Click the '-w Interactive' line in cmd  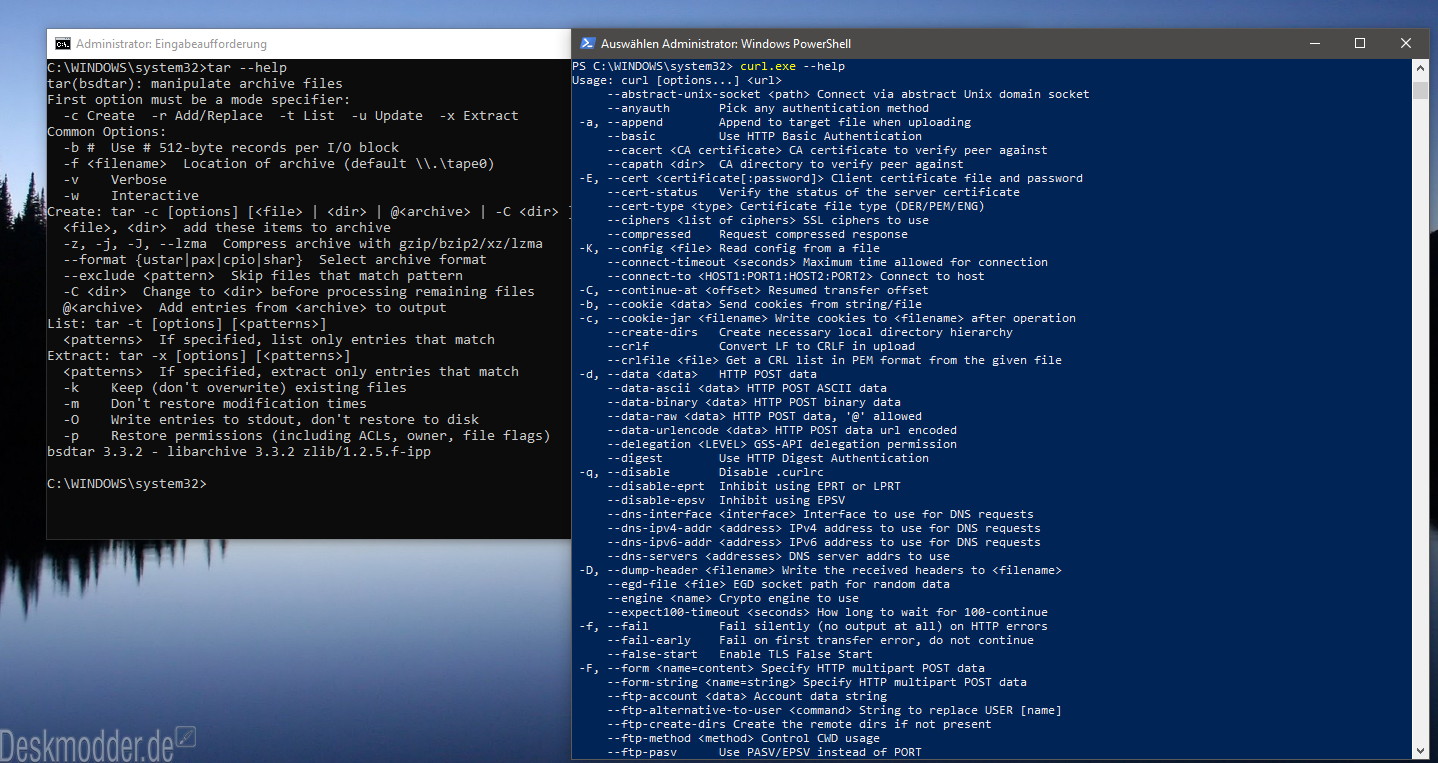131,195
